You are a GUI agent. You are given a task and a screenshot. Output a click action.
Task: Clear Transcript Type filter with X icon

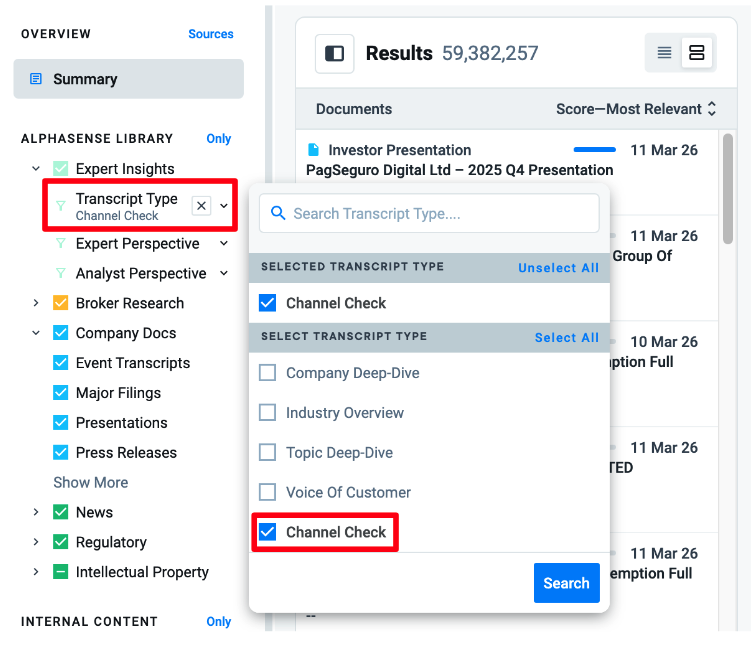point(201,205)
